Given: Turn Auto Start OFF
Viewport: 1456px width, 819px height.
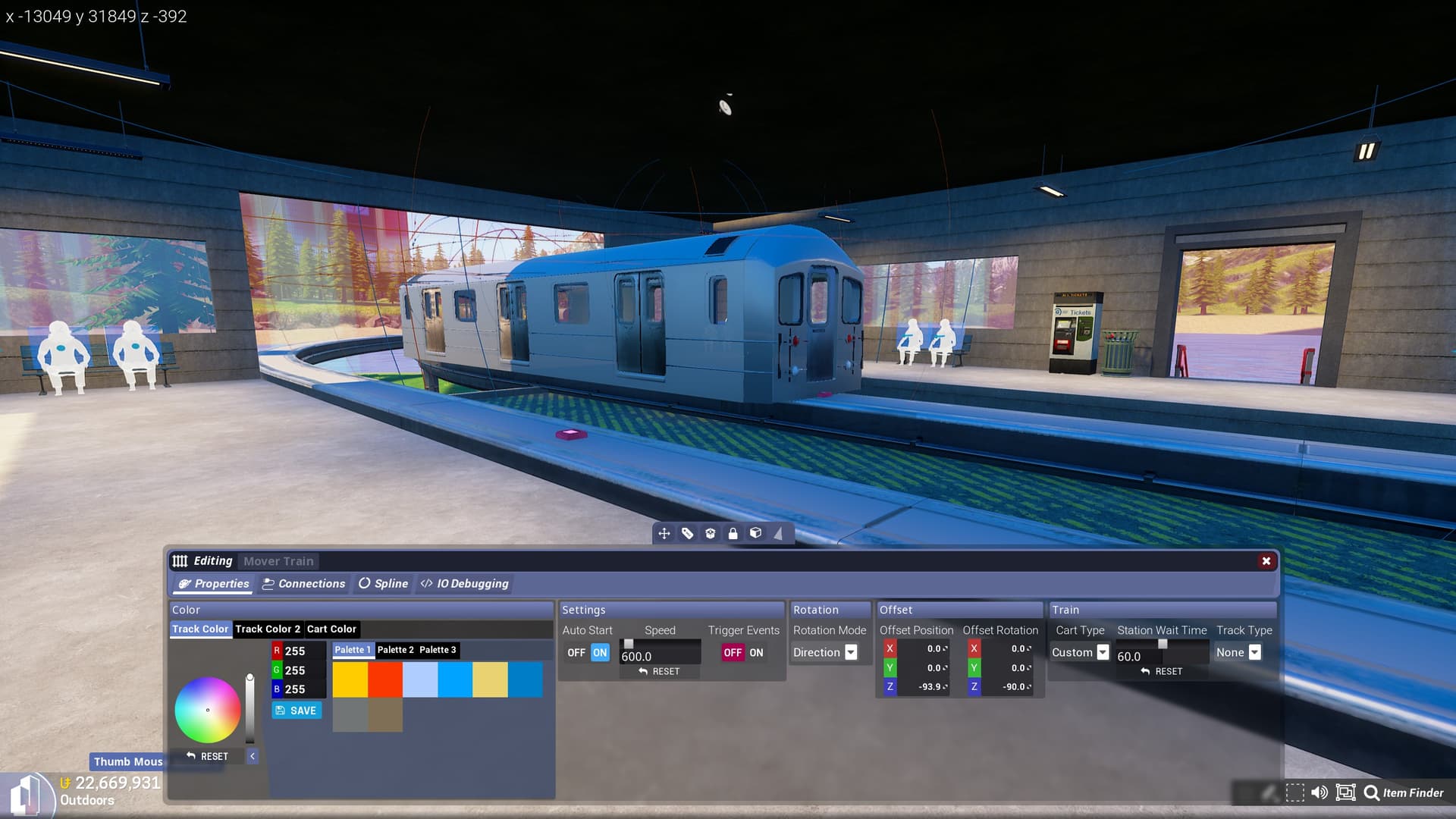Looking at the screenshot, I should coord(576,653).
